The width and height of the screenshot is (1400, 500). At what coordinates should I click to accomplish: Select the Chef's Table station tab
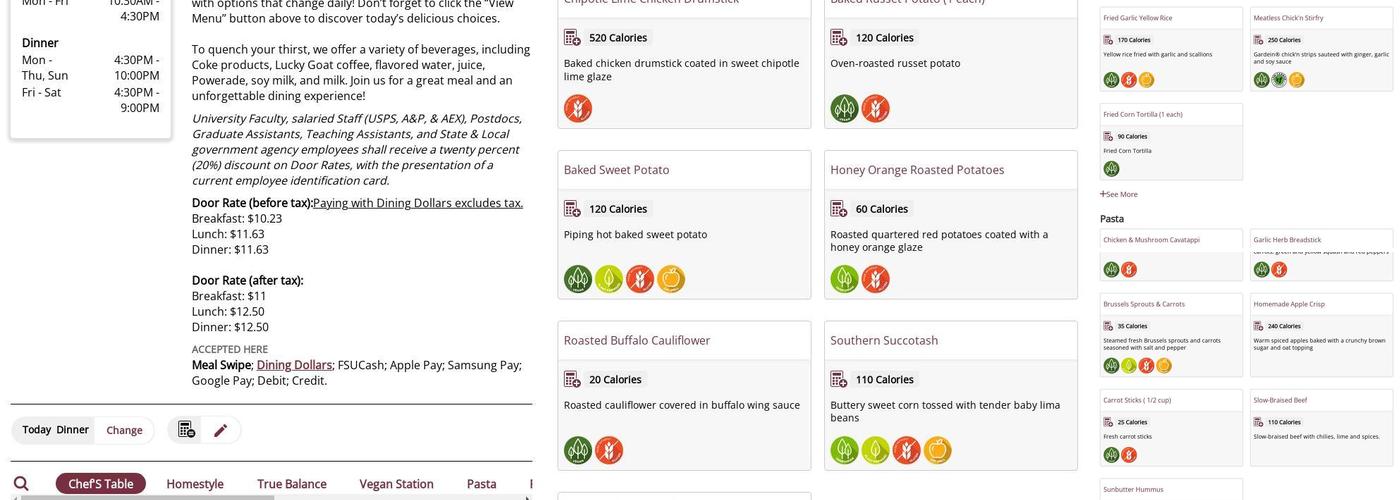(x=101, y=484)
